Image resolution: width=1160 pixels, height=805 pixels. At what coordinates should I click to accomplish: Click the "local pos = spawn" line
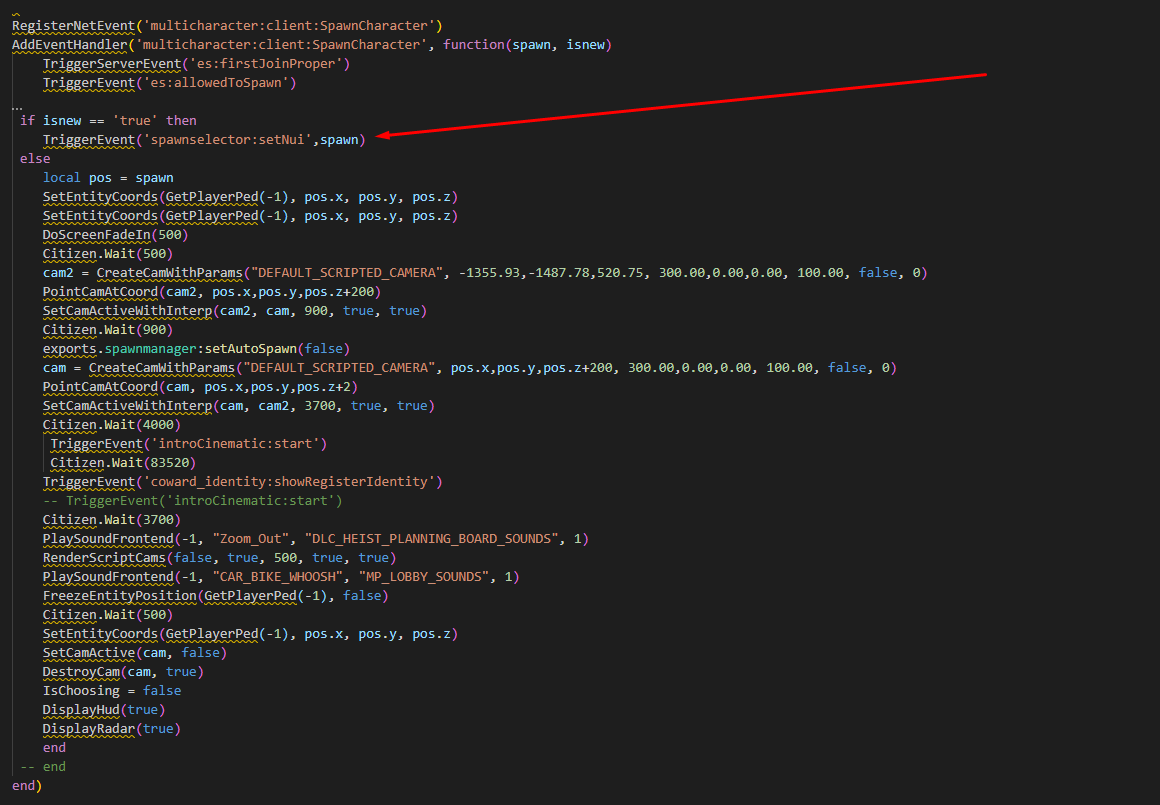(x=108, y=178)
